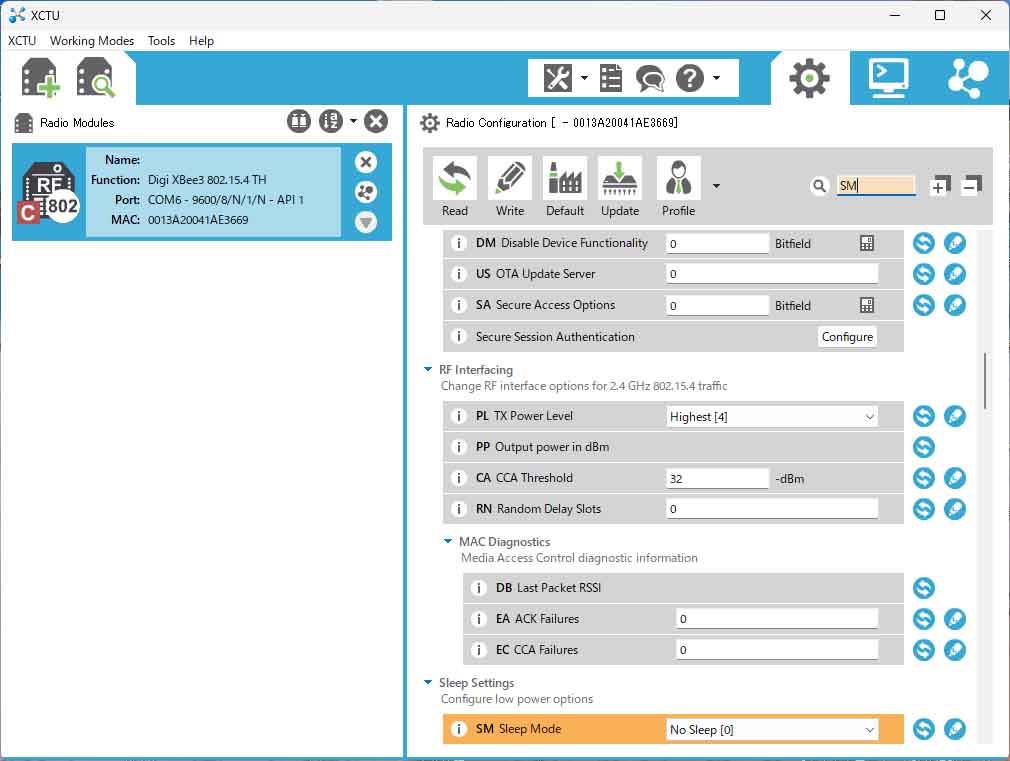The width and height of the screenshot is (1010, 761).
Task: Collapse the MAC Diagnostics section
Action: pyautogui.click(x=448, y=541)
